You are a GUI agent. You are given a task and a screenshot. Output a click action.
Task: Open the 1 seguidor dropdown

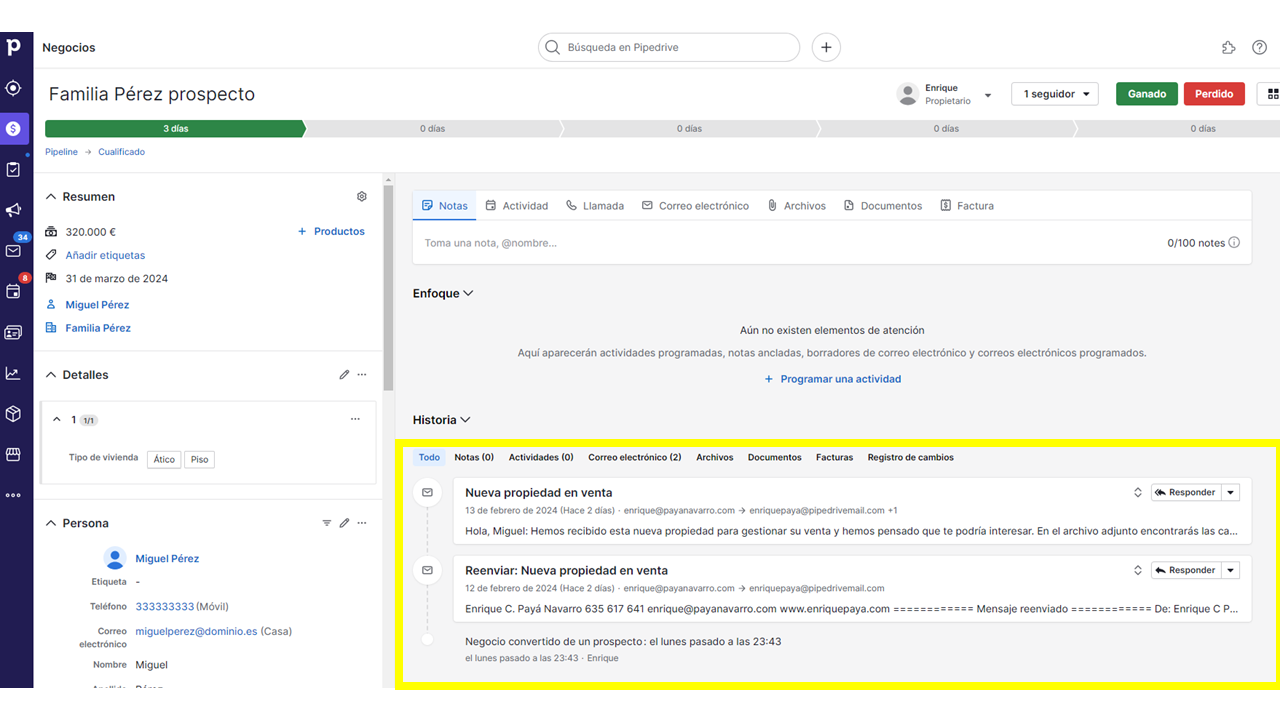coord(1054,94)
